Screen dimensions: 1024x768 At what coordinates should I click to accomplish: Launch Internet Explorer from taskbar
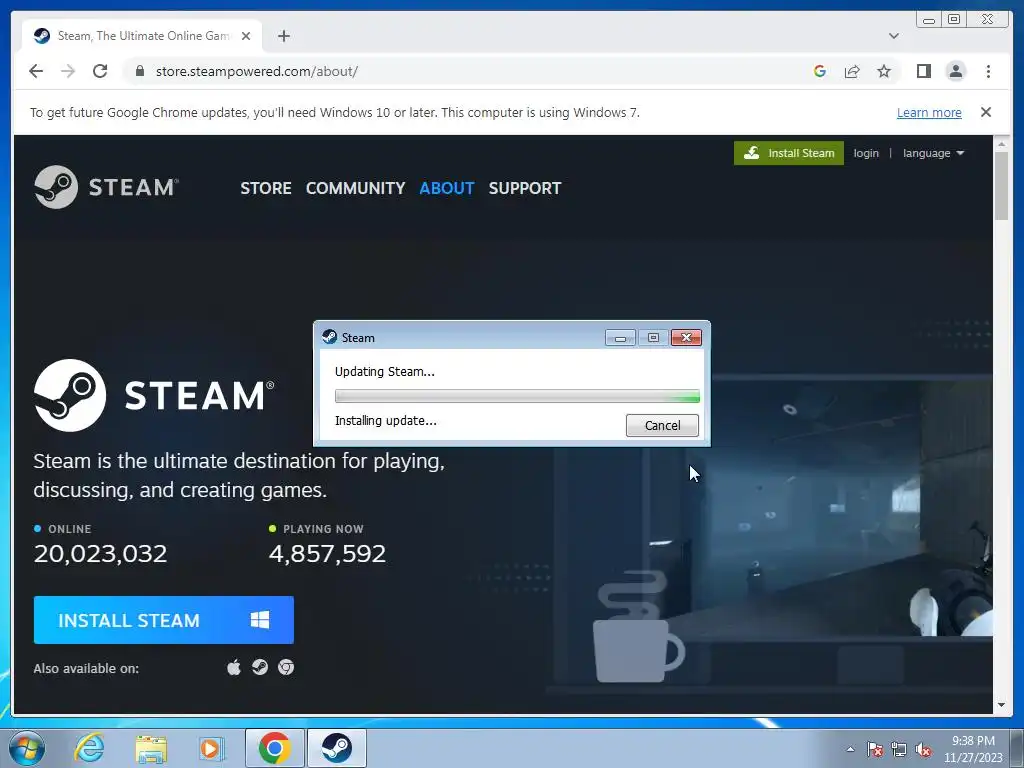[89, 748]
